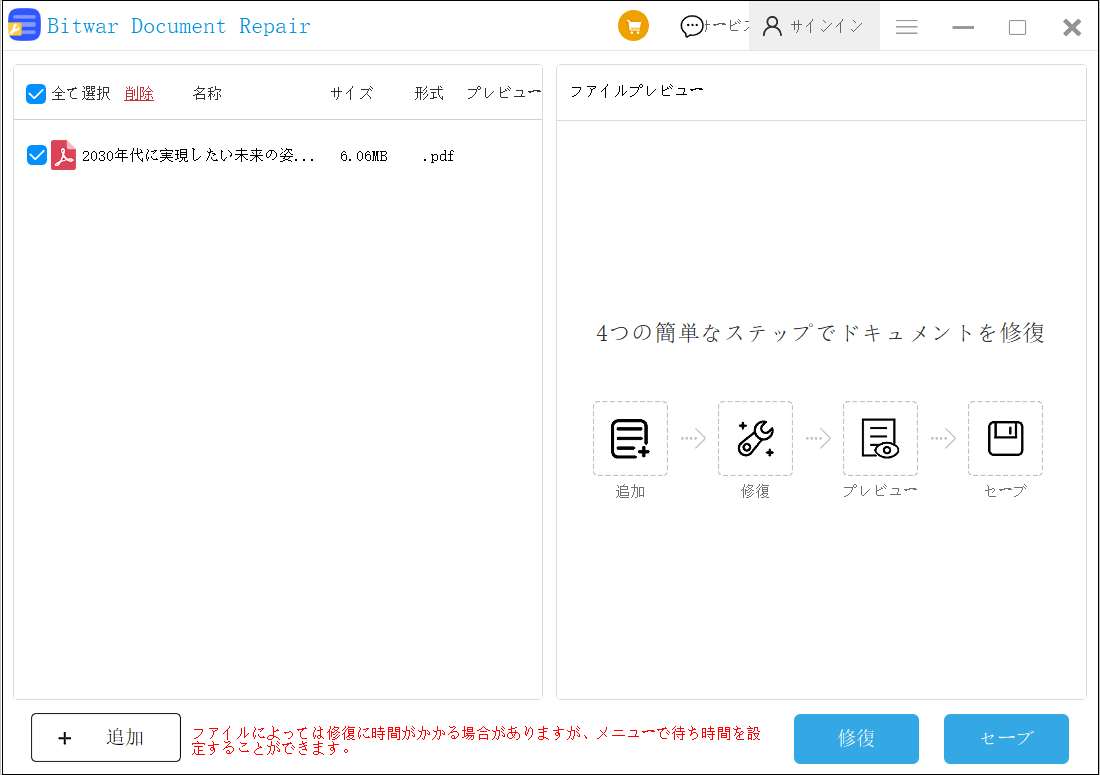Uncheck the 2030年代 PDF file checkbox

coord(37,155)
